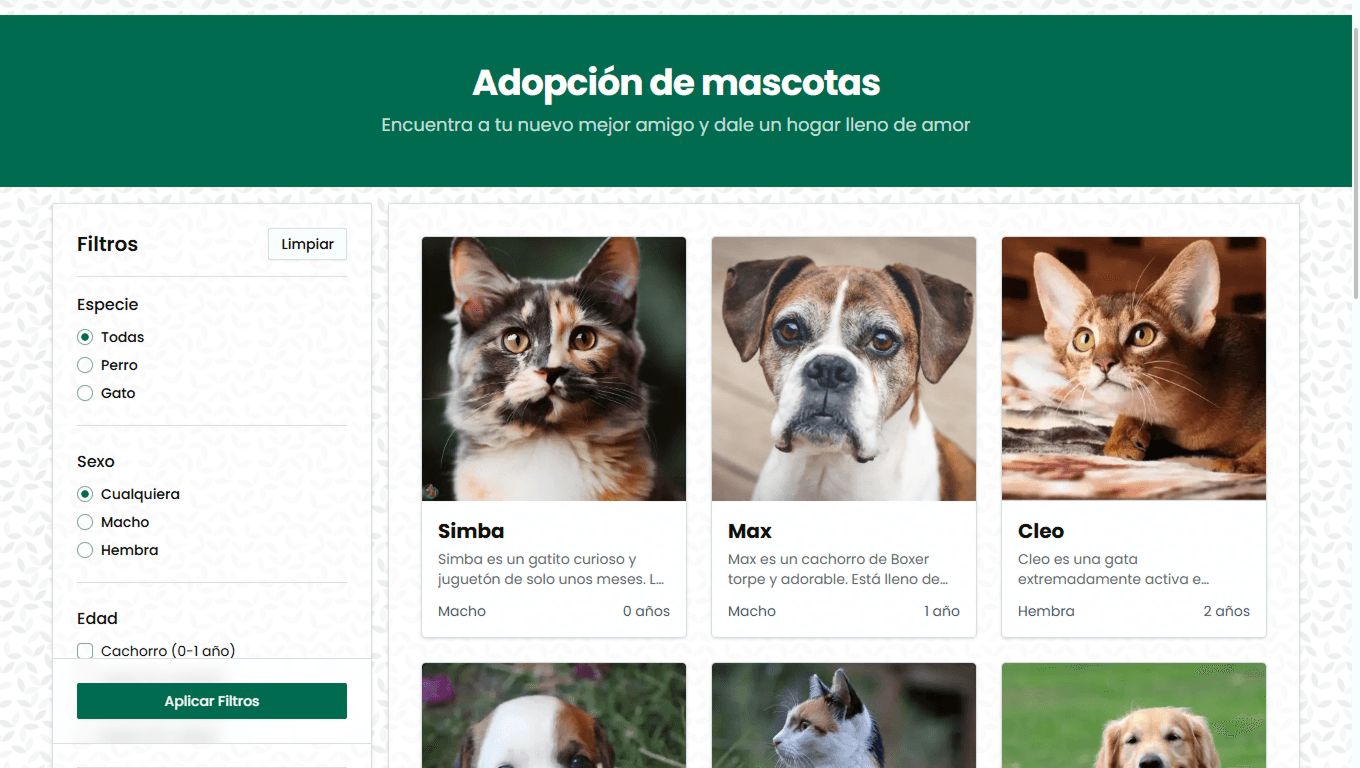Open Max the Boxer's photo

coord(844,369)
